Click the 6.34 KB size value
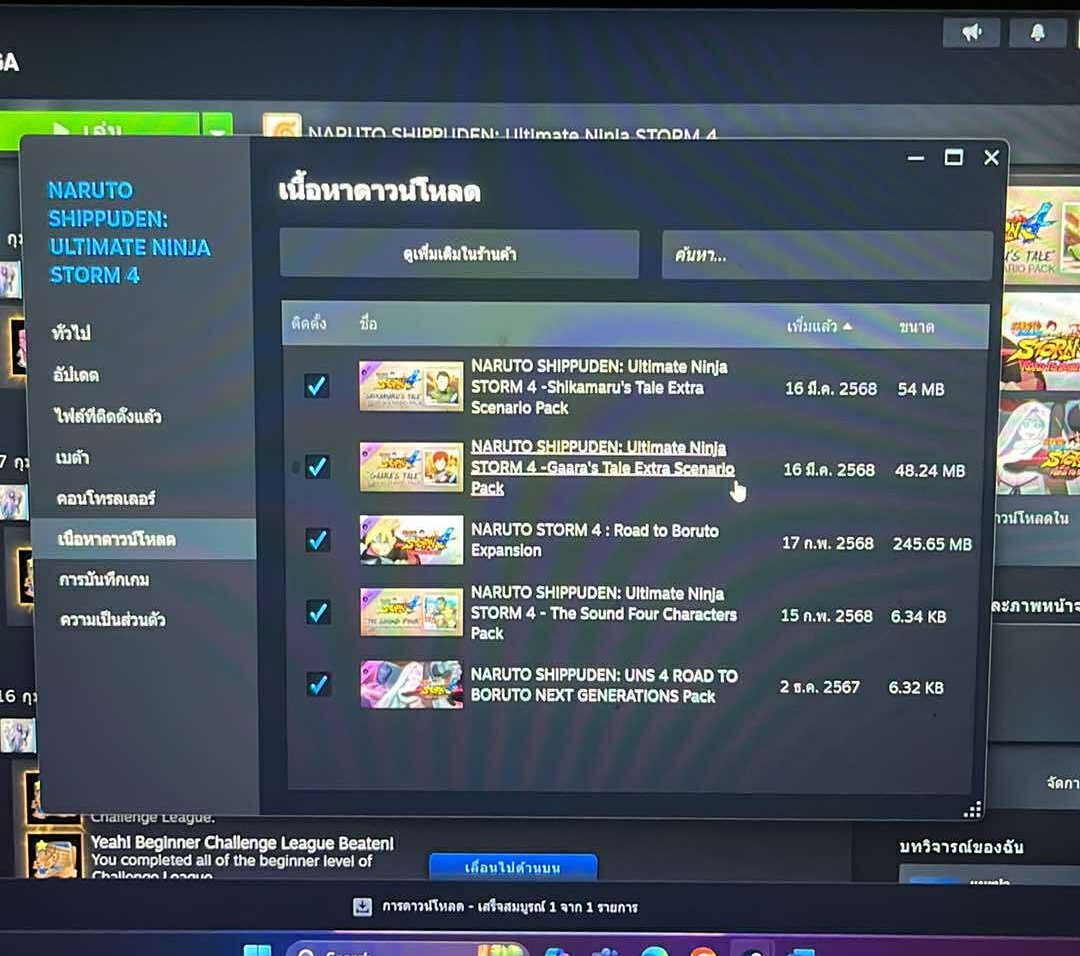Screen dimensions: 1080x956 pos(918,616)
